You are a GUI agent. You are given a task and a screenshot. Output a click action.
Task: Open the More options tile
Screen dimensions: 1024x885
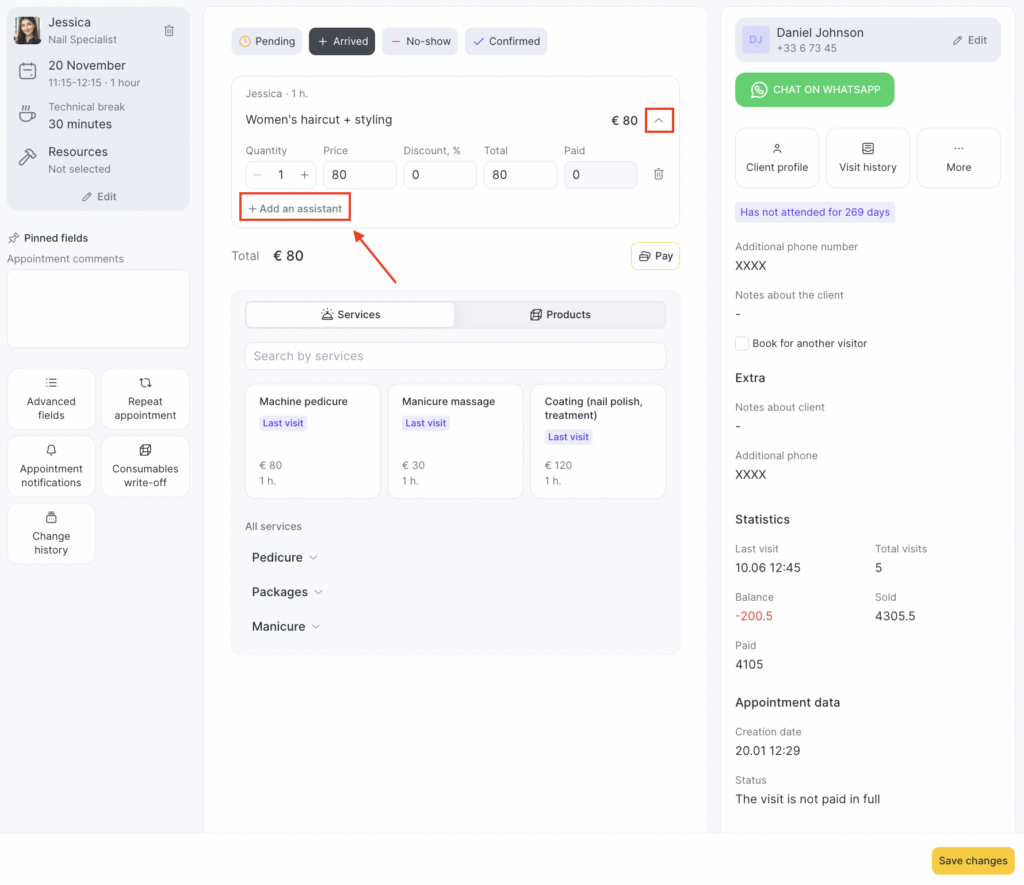[x=958, y=158]
